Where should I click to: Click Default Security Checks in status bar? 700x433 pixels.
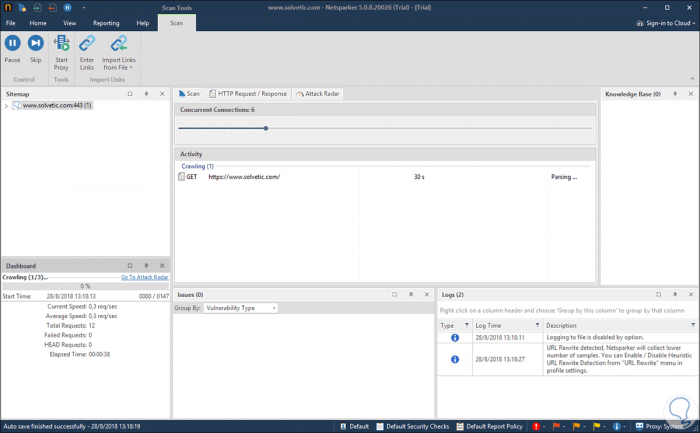[412, 426]
